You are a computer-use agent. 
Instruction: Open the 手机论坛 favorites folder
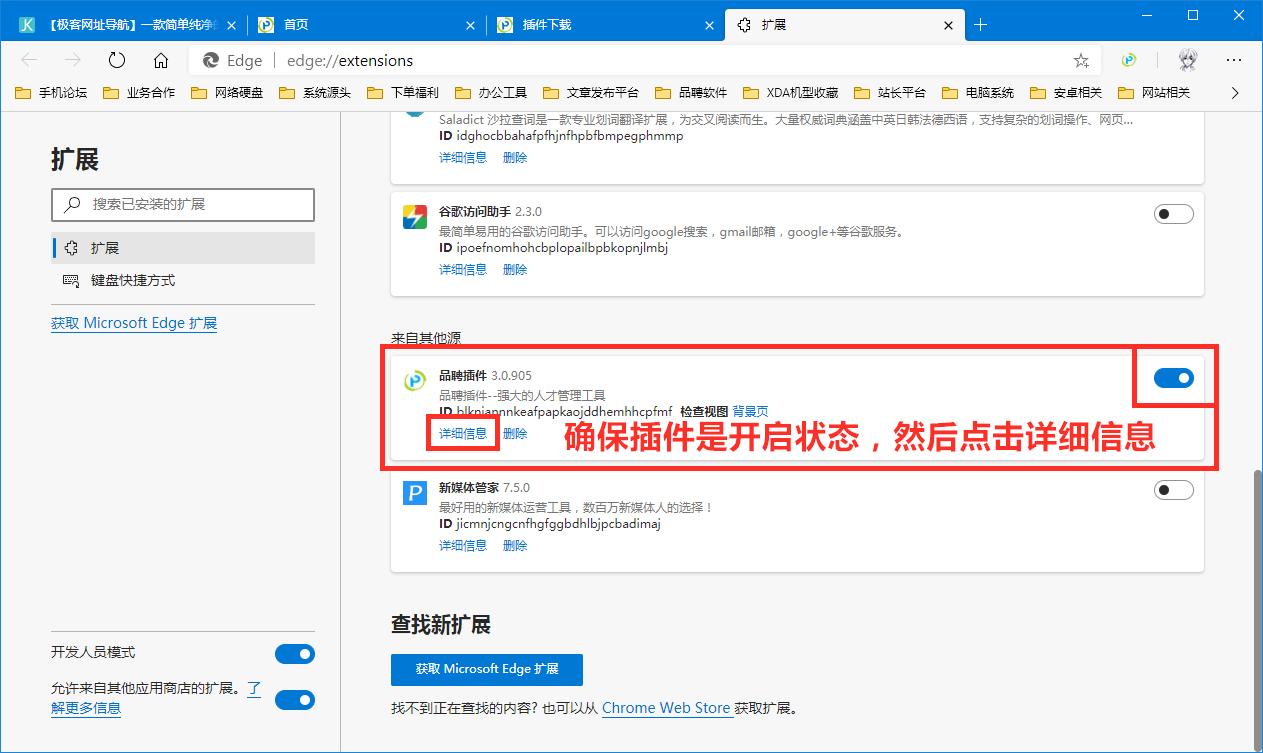(x=57, y=92)
